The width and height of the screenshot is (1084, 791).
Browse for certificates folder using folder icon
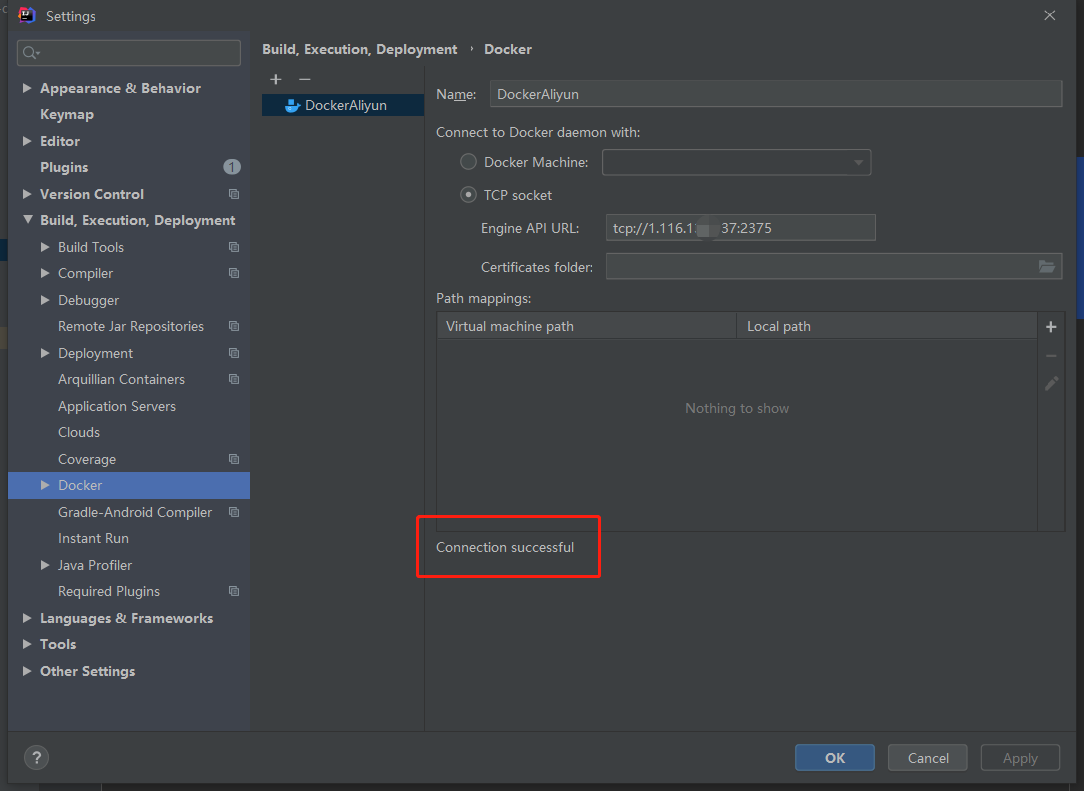click(1047, 266)
